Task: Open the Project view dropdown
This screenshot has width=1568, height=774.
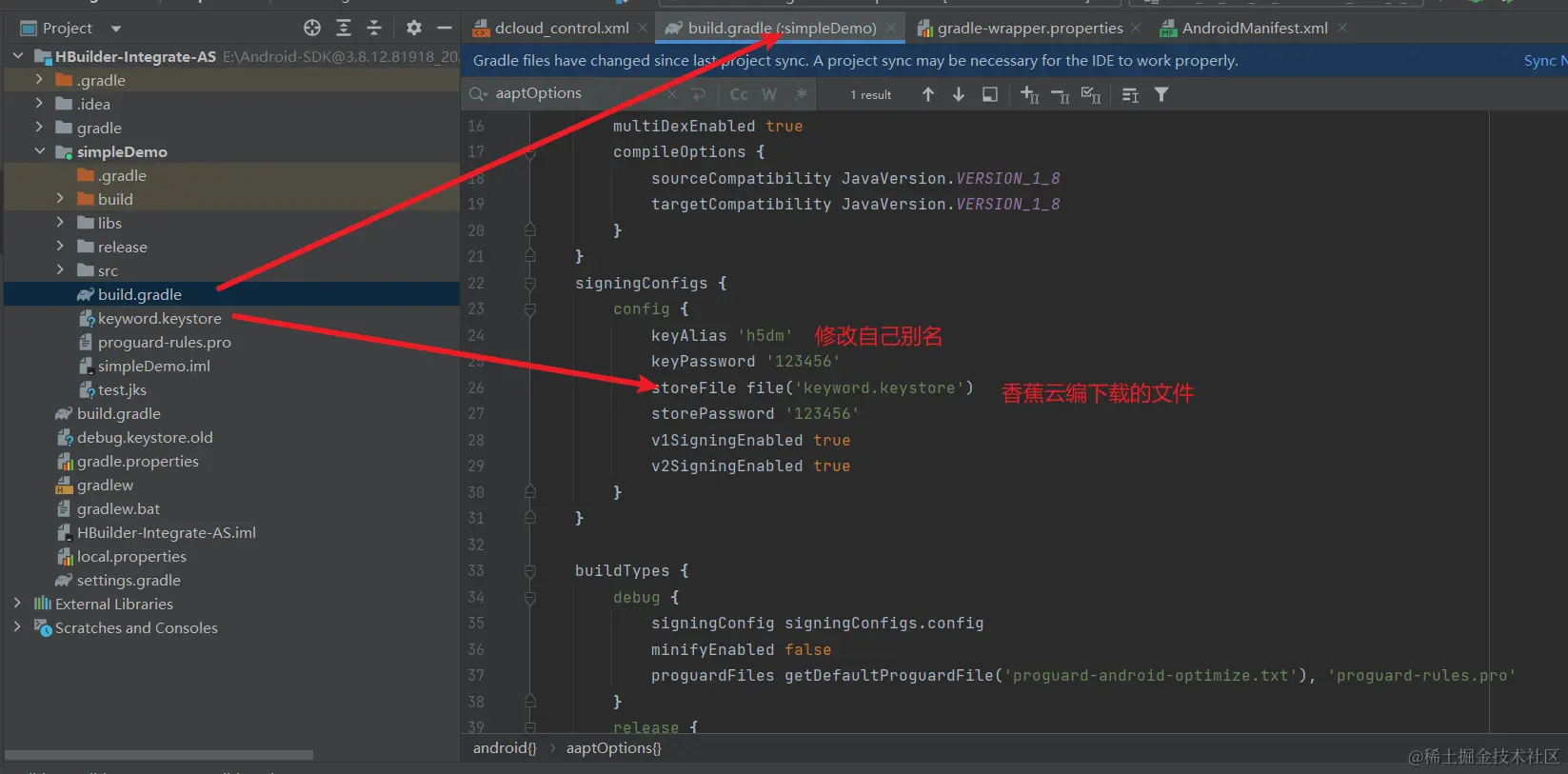Action: pos(115,29)
